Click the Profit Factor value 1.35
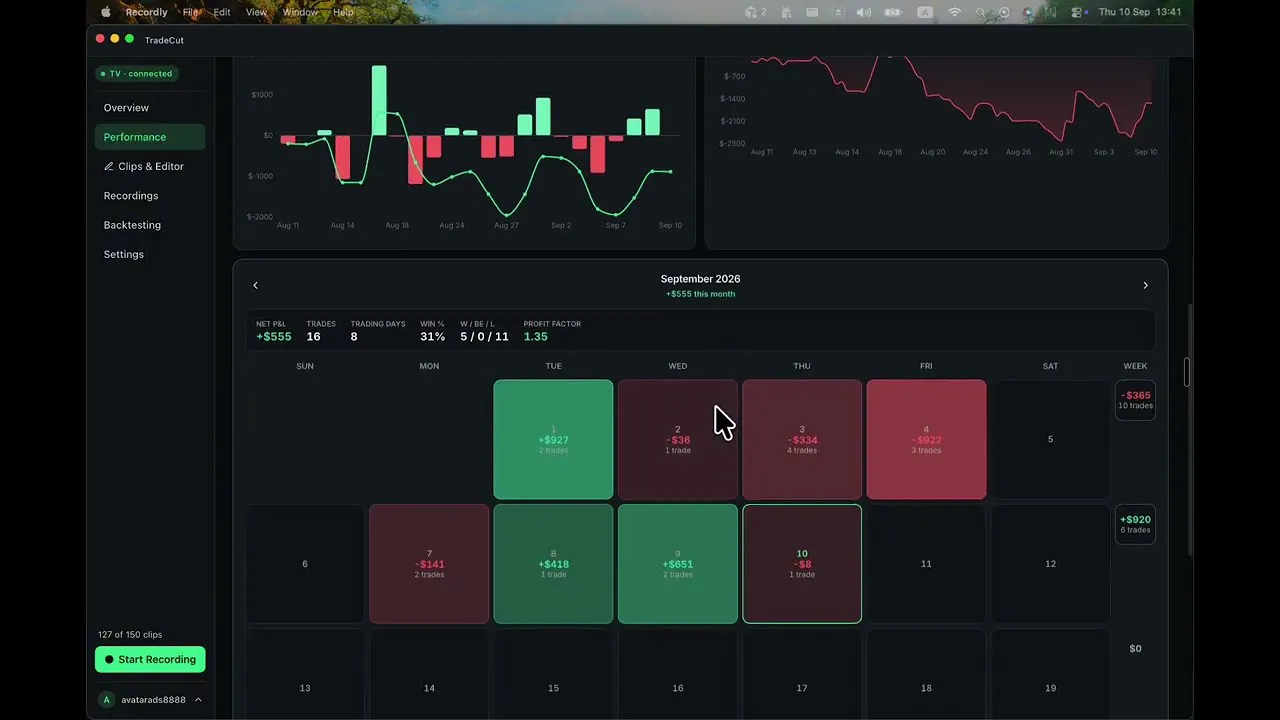Image resolution: width=1280 pixels, height=720 pixels. (x=536, y=337)
